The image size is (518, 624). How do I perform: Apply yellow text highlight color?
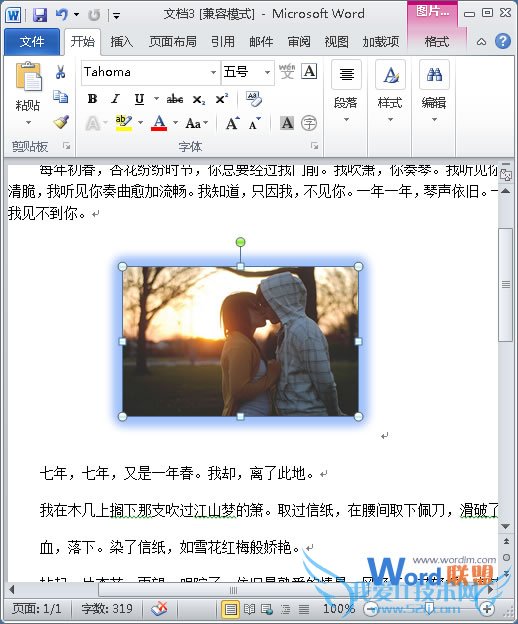pyautogui.click(x=124, y=123)
